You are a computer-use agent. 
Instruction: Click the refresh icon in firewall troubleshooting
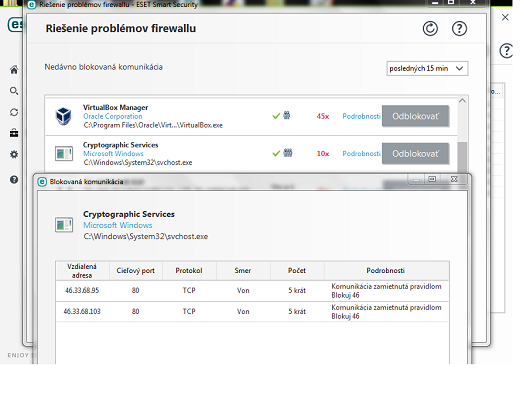[430, 29]
